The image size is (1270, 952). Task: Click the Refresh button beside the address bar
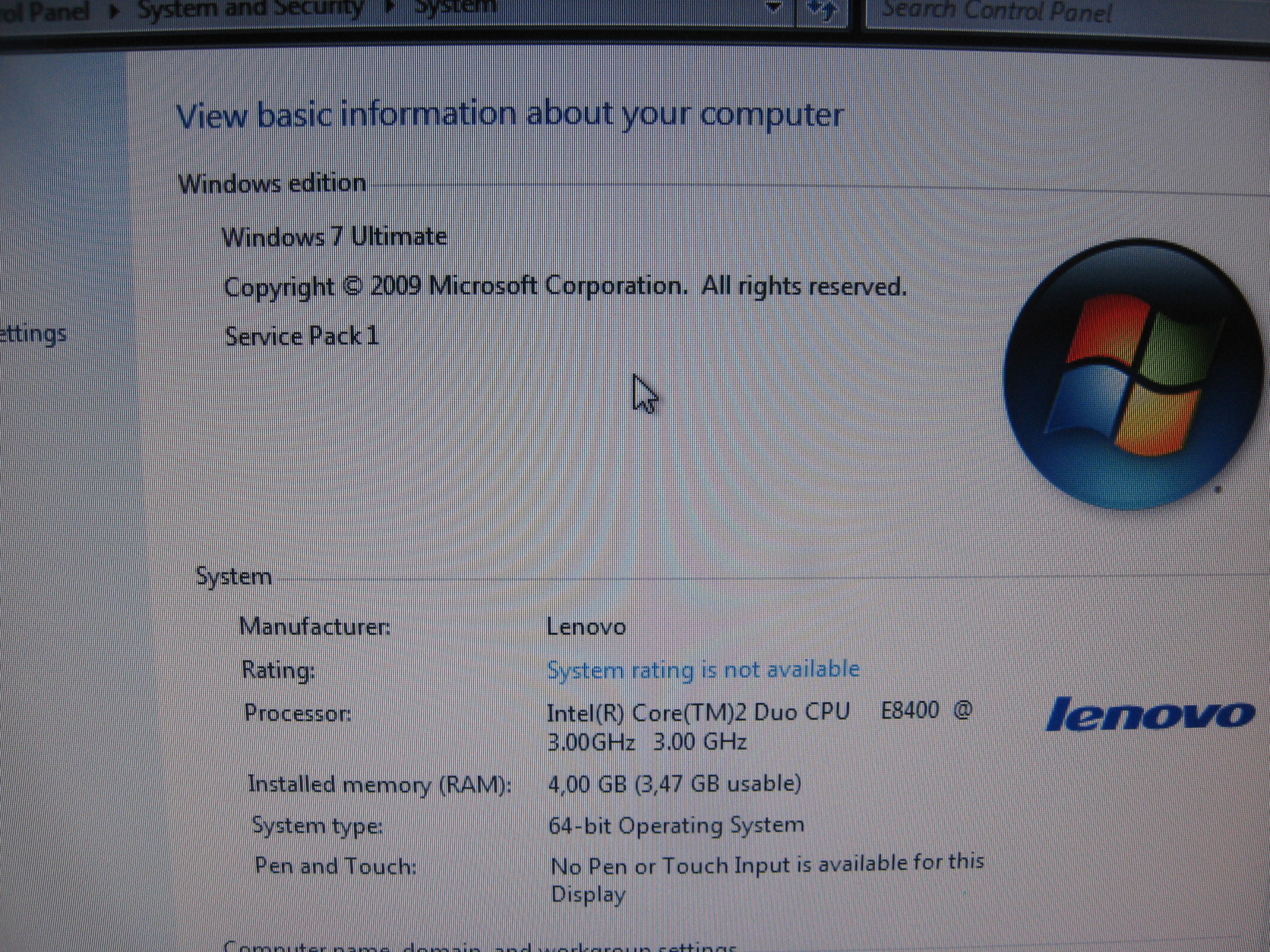point(823,11)
